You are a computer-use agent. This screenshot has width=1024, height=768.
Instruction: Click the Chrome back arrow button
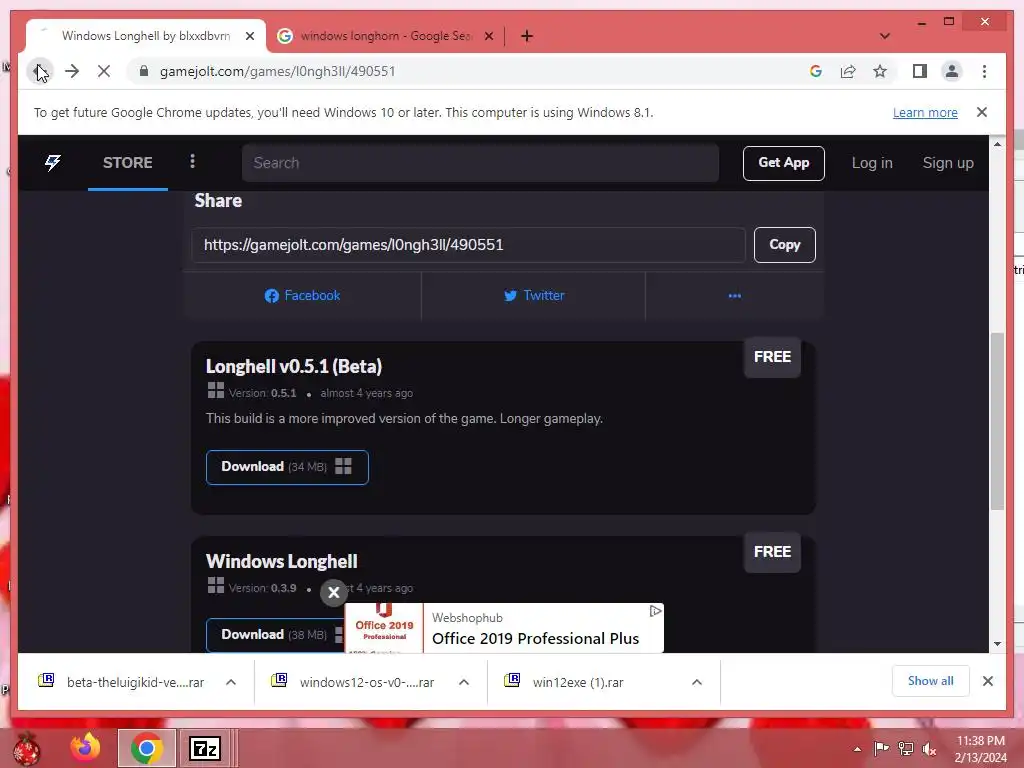click(40, 71)
